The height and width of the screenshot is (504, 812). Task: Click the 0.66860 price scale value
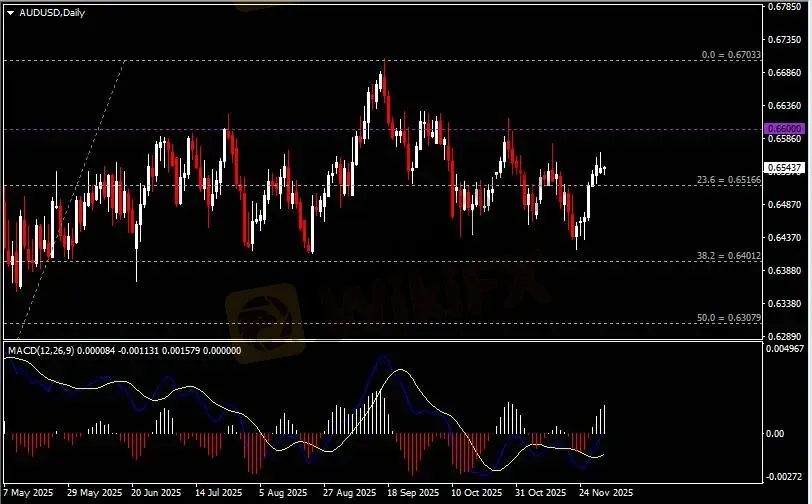click(x=785, y=73)
